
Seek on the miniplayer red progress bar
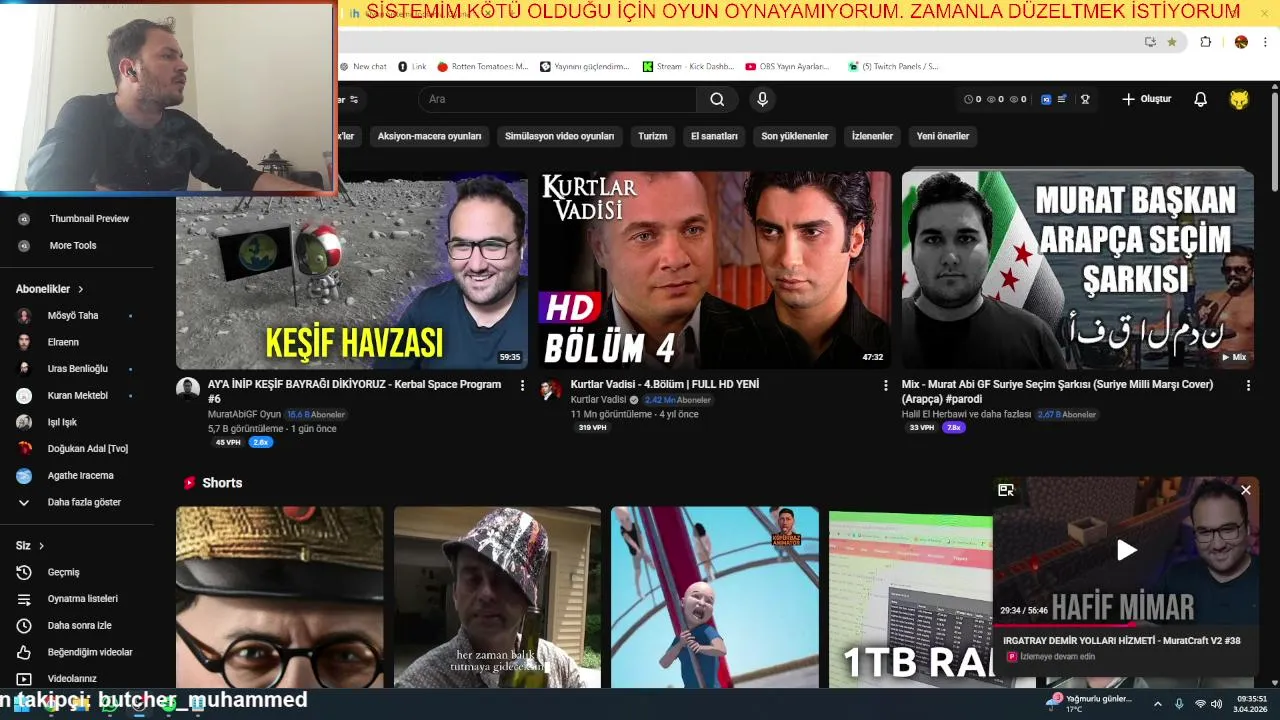click(1126, 624)
